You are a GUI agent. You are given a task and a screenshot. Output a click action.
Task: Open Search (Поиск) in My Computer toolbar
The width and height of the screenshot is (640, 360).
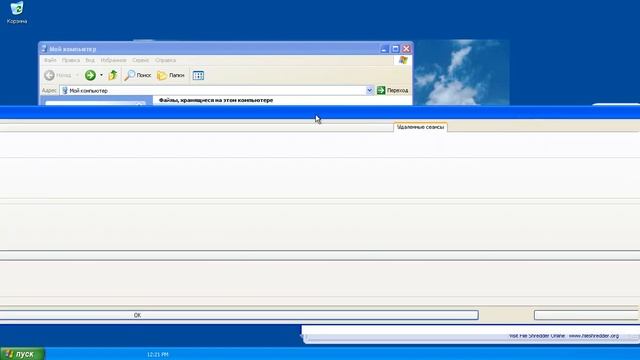coord(138,75)
